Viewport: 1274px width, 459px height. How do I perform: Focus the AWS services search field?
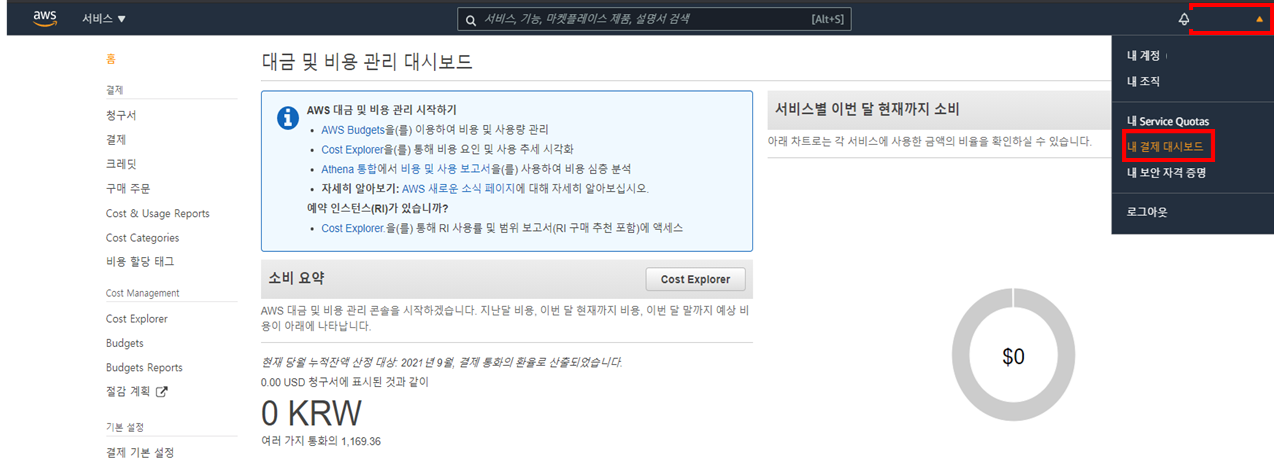tap(654, 19)
